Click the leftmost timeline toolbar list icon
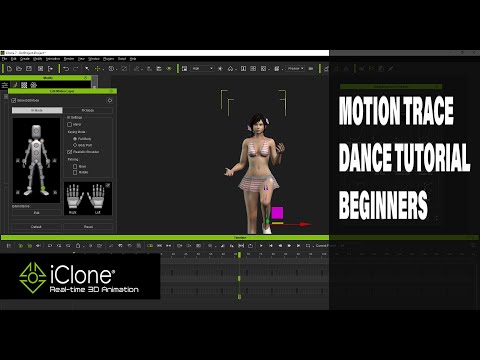 tap(9, 246)
